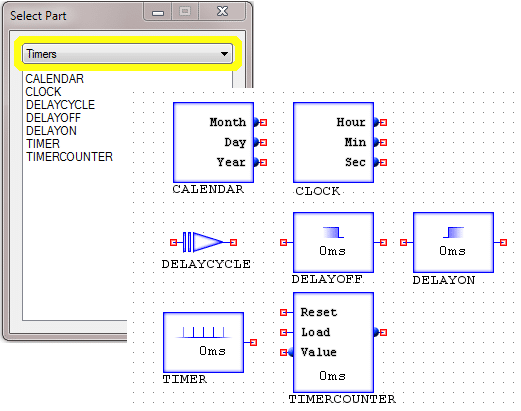Click the dropdown arrow beside Timers

pyautogui.click(x=224, y=54)
